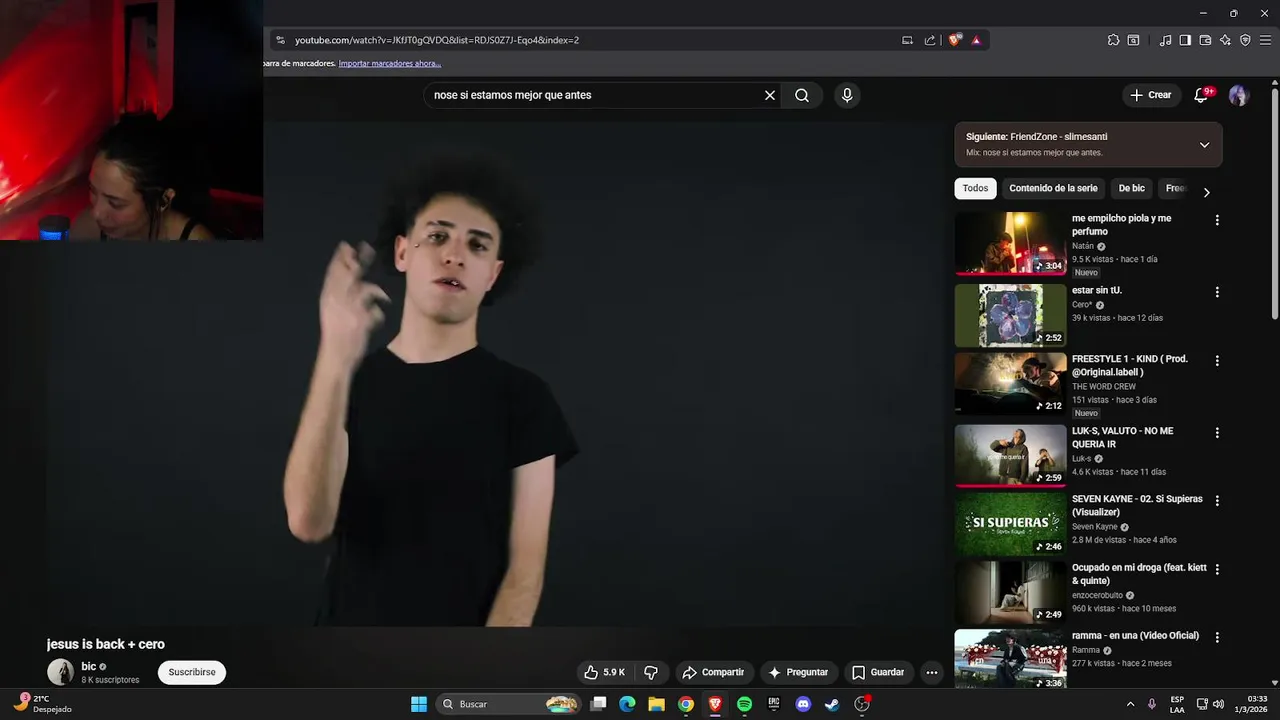
Task: Save the video with Guardar
Action: [878, 672]
